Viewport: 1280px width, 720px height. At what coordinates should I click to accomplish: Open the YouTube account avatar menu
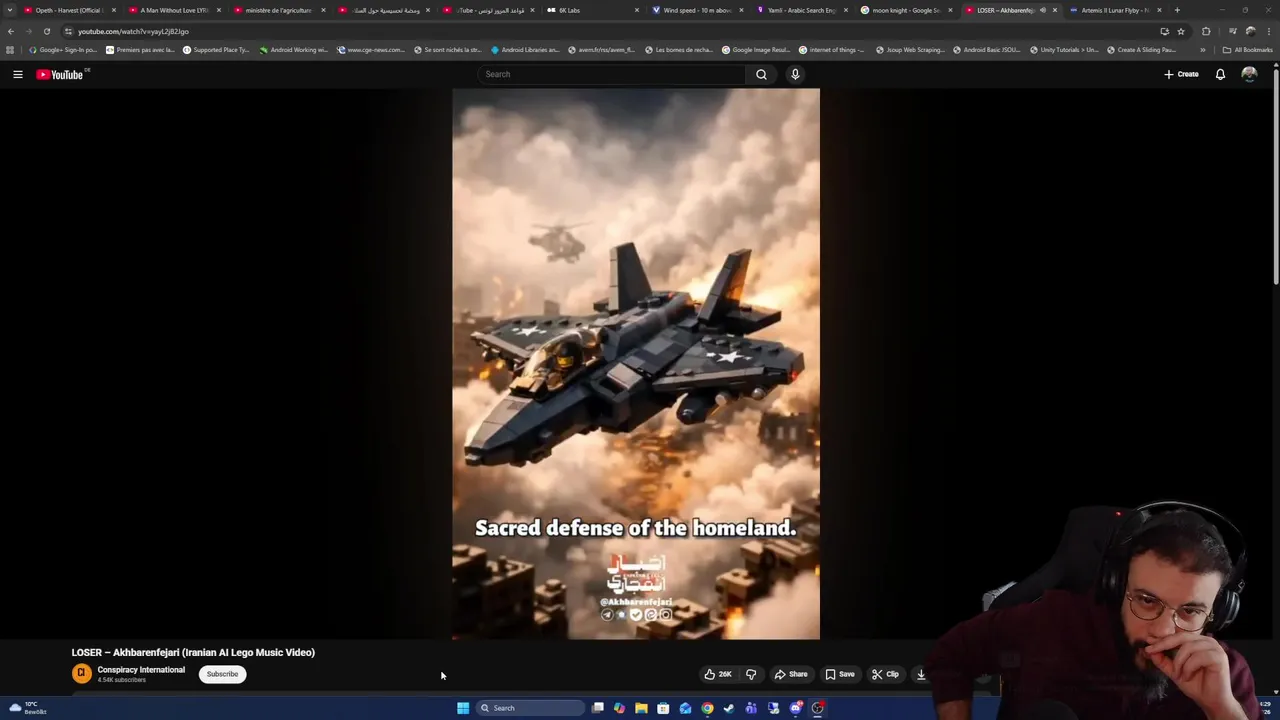coord(1249,74)
